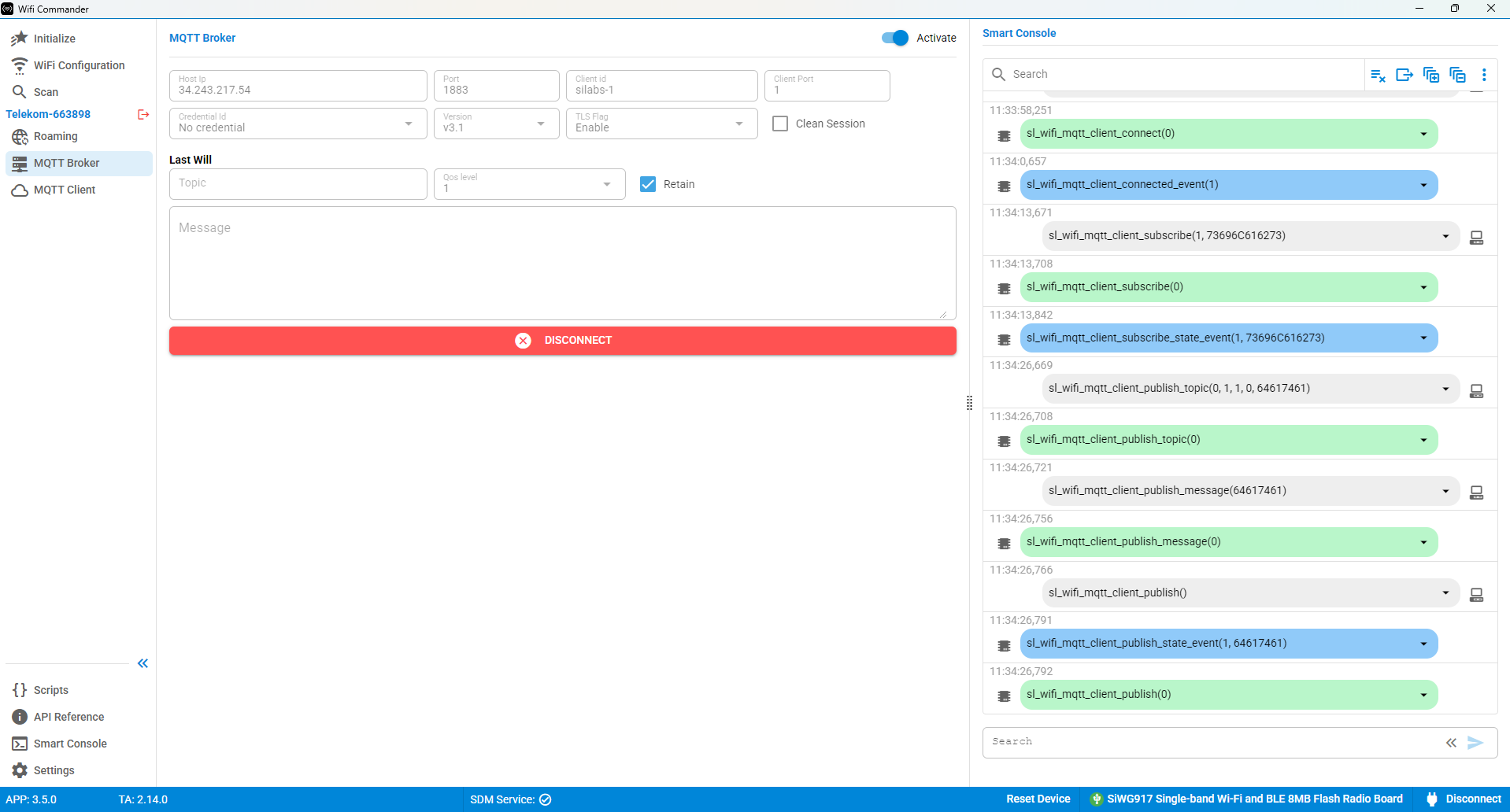Open the Qos level dropdown
The height and width of the screenshot is (812, 1510).
pos(530,184)
